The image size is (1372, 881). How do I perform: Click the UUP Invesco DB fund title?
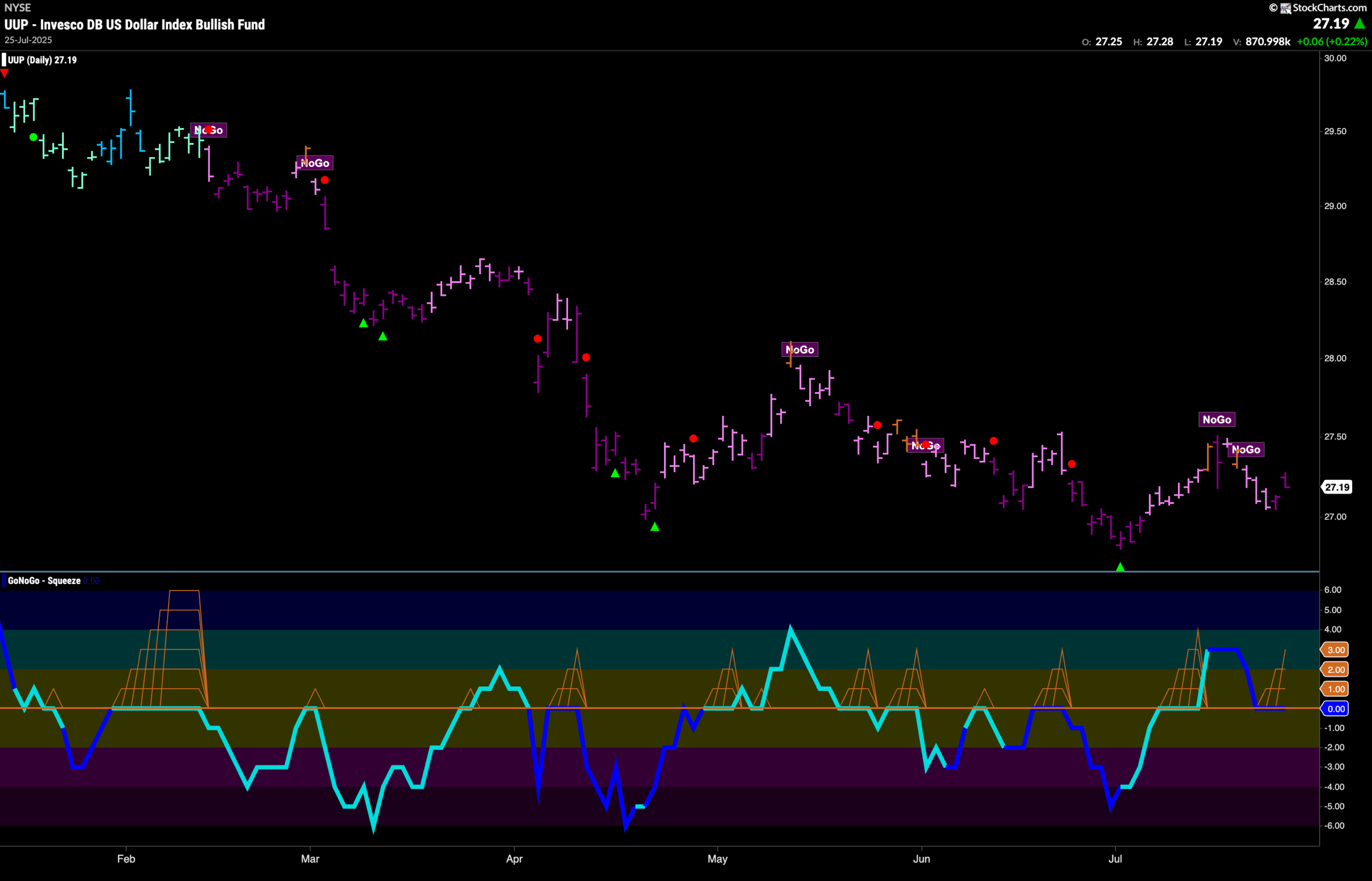135,25
